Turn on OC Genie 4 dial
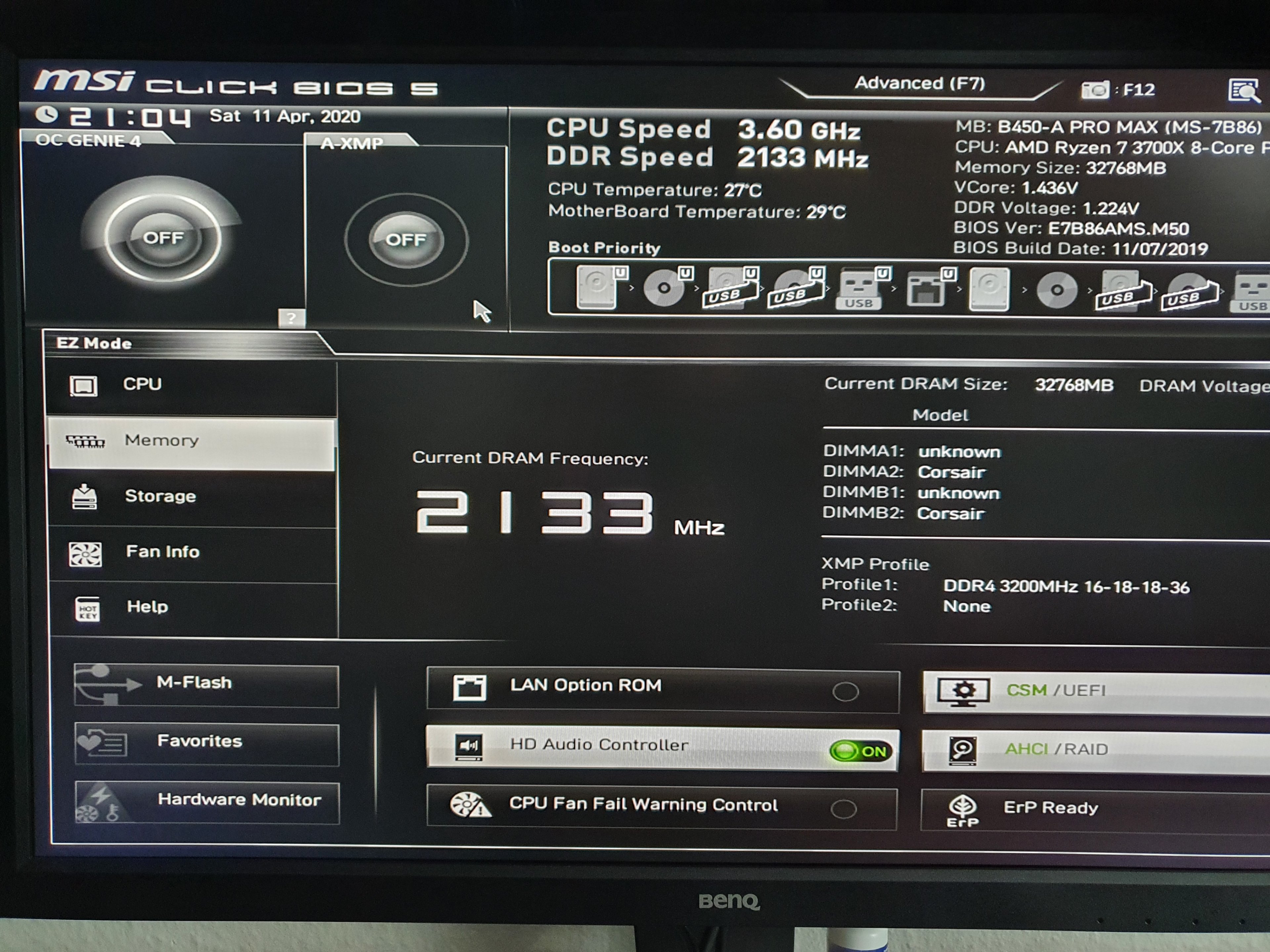The image size is (1270, 952). point(163,238)
